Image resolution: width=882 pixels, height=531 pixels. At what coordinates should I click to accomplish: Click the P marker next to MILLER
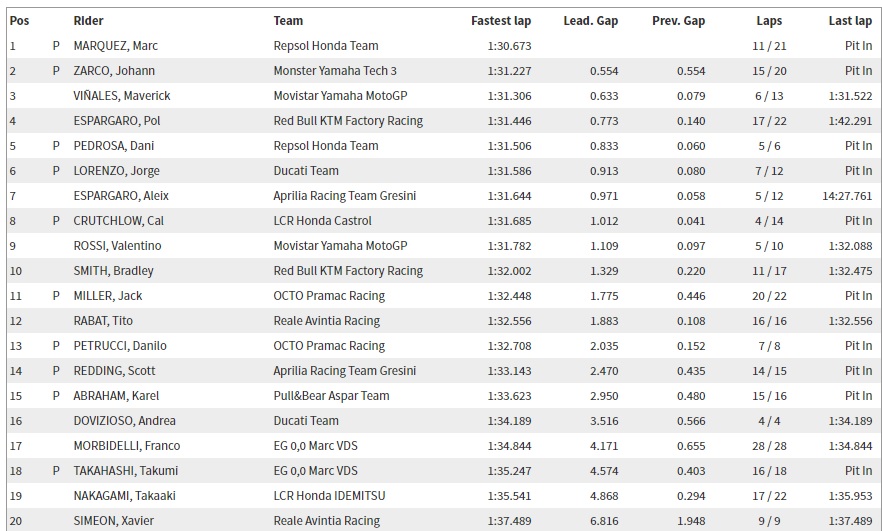click(56, 296)
